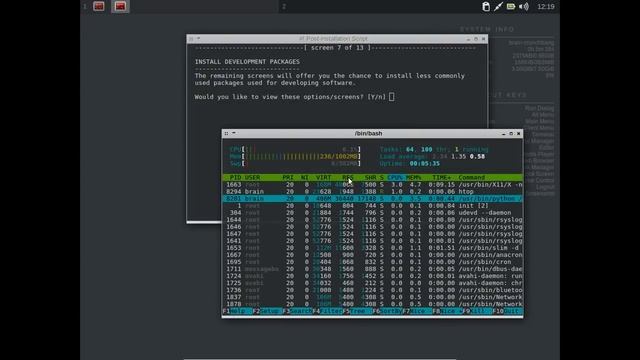640x360 pixels.
Task: Sort by PRI column header in htop
Action: pos(288,178)
